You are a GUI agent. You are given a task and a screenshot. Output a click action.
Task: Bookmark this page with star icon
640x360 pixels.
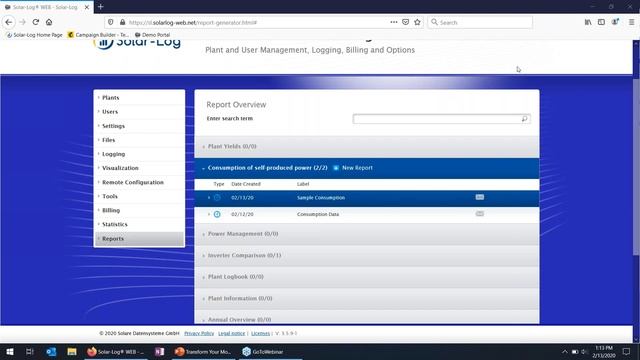(417, 22)
